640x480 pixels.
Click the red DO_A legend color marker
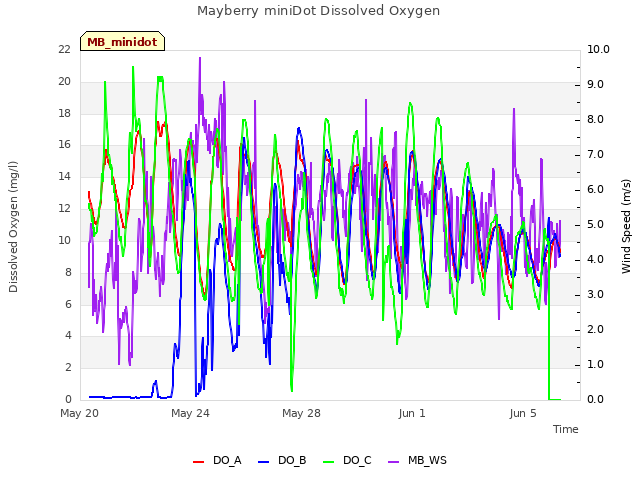coord(198,462)
